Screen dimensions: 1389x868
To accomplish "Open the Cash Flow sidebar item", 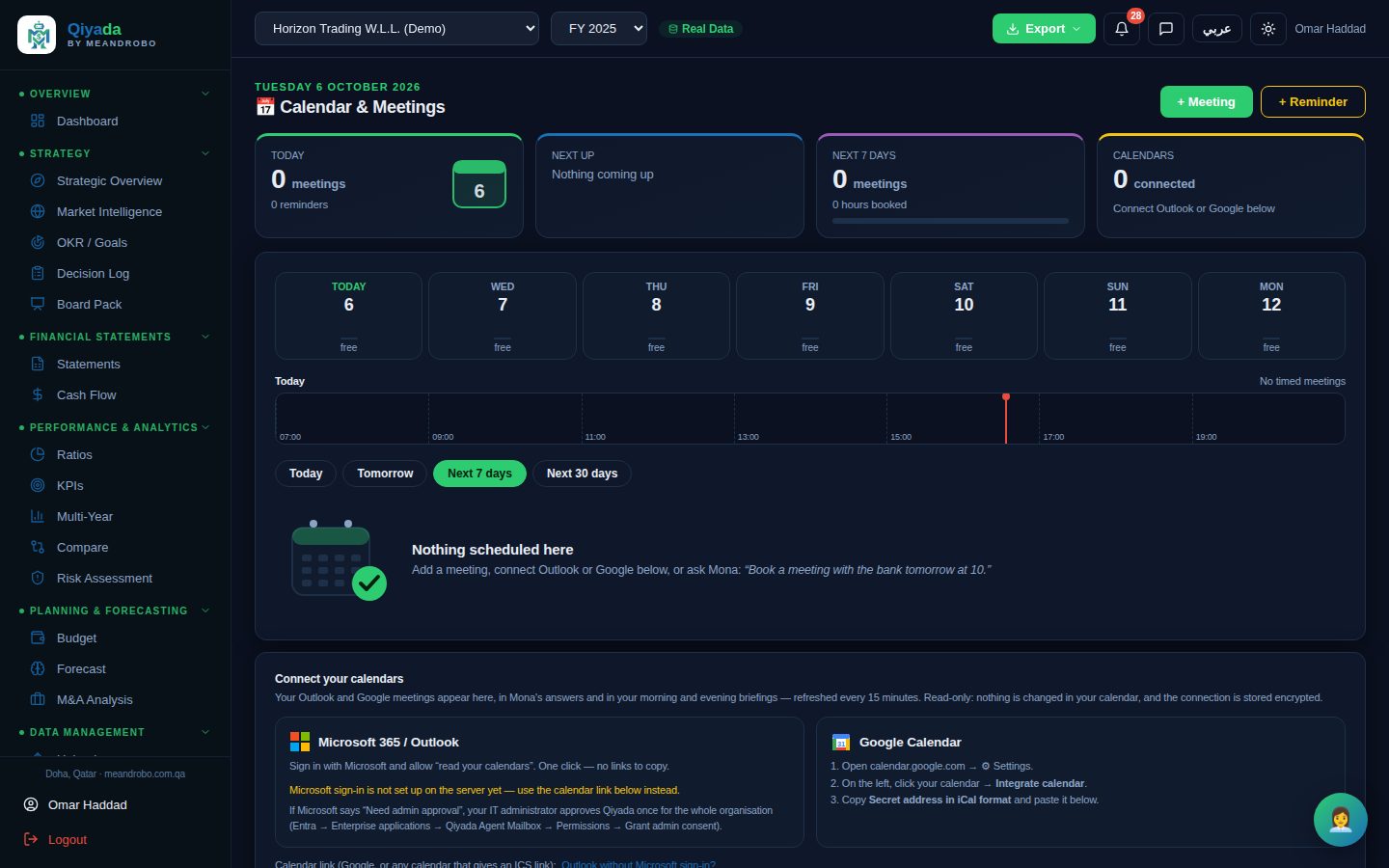I will [86, 394].
